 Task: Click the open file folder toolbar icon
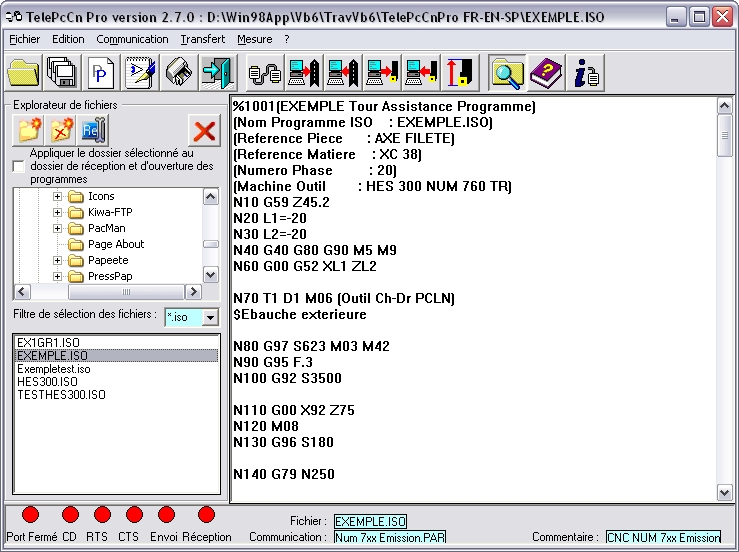pos(23,73)
